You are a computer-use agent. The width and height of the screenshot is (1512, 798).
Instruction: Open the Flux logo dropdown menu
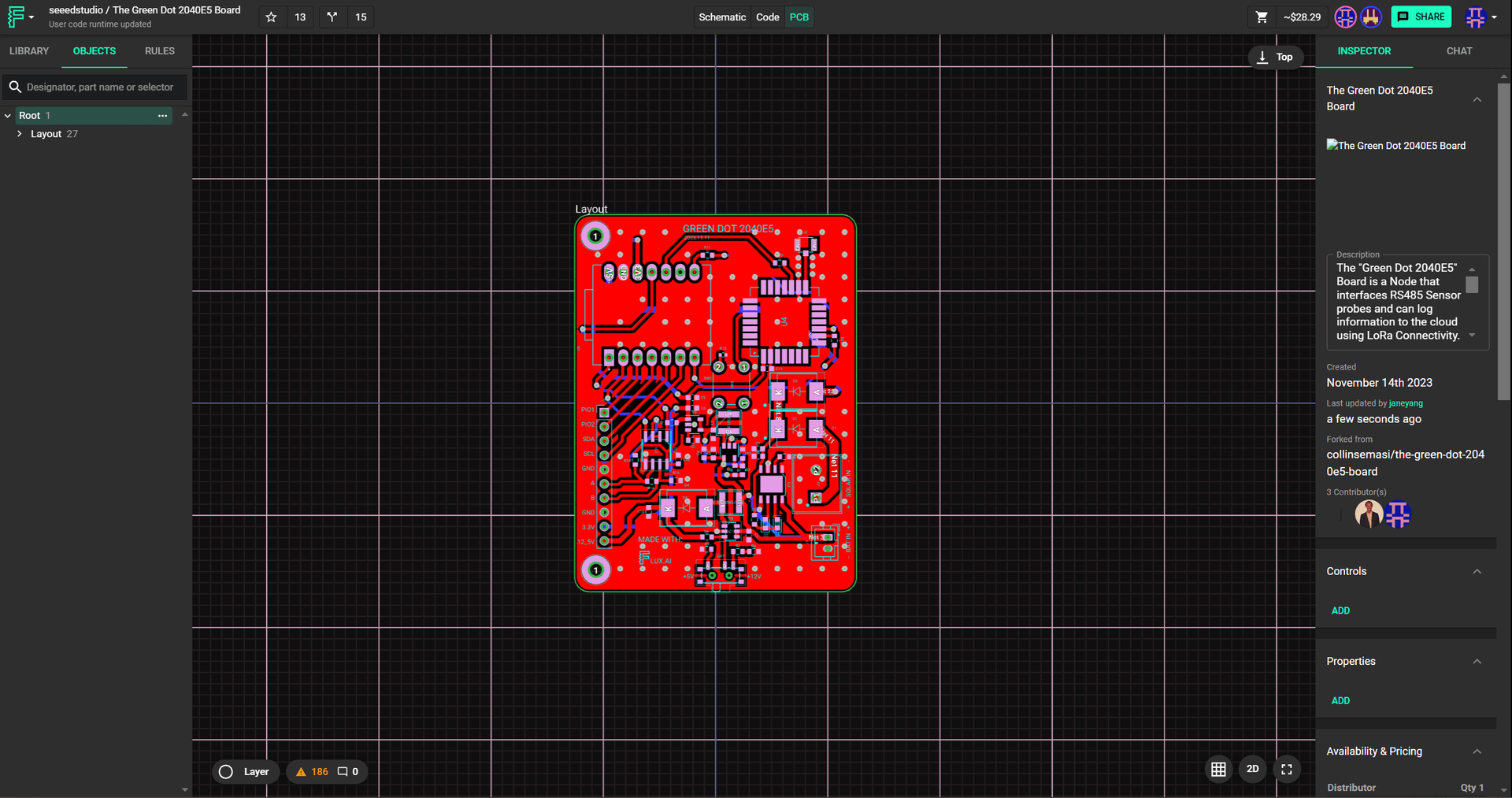[21, 17]
